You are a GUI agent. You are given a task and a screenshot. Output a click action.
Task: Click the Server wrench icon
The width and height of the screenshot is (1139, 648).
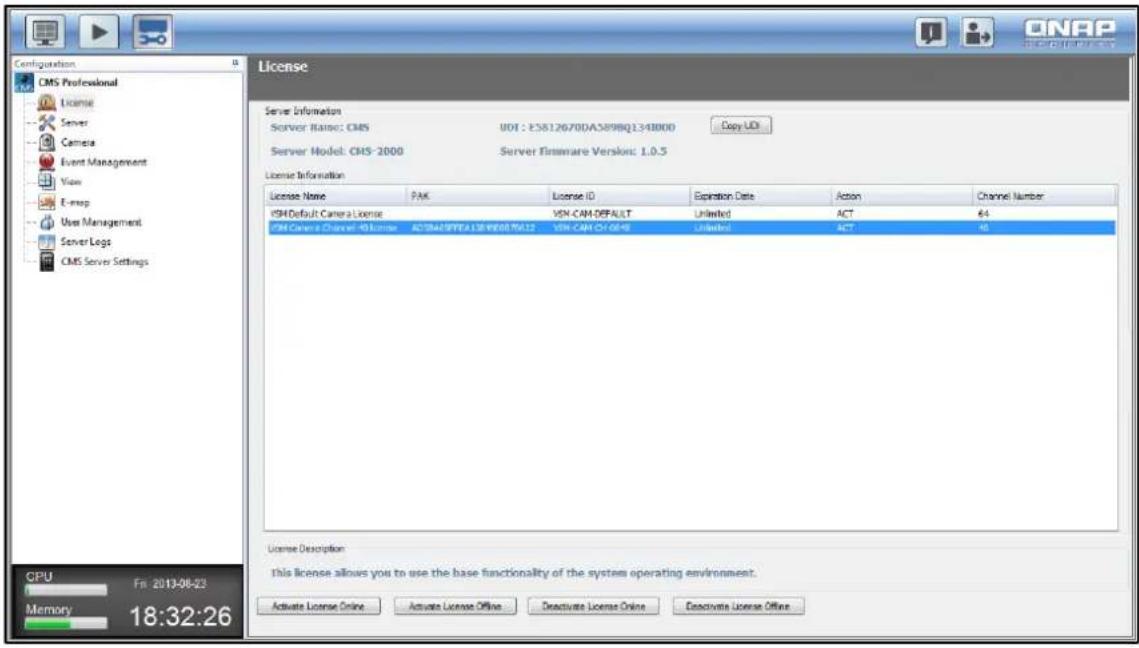(x=46, y=123)
